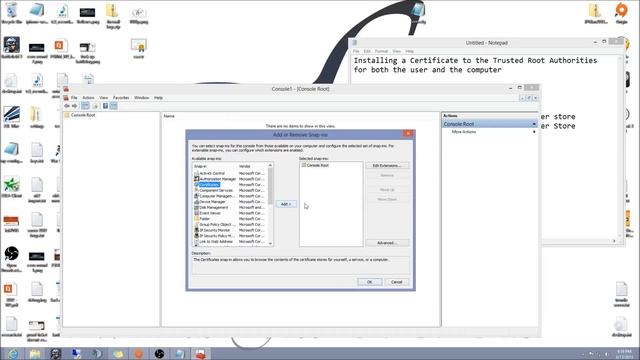Click the Help icon in MMC toolbar

point(105,106)
